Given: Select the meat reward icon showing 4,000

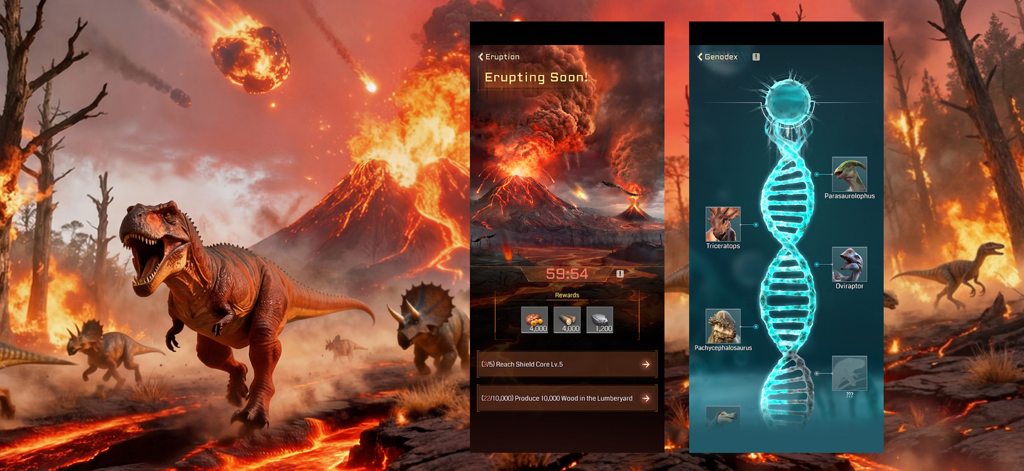Looking at the screenshot, I should click(x=535, y=319).
